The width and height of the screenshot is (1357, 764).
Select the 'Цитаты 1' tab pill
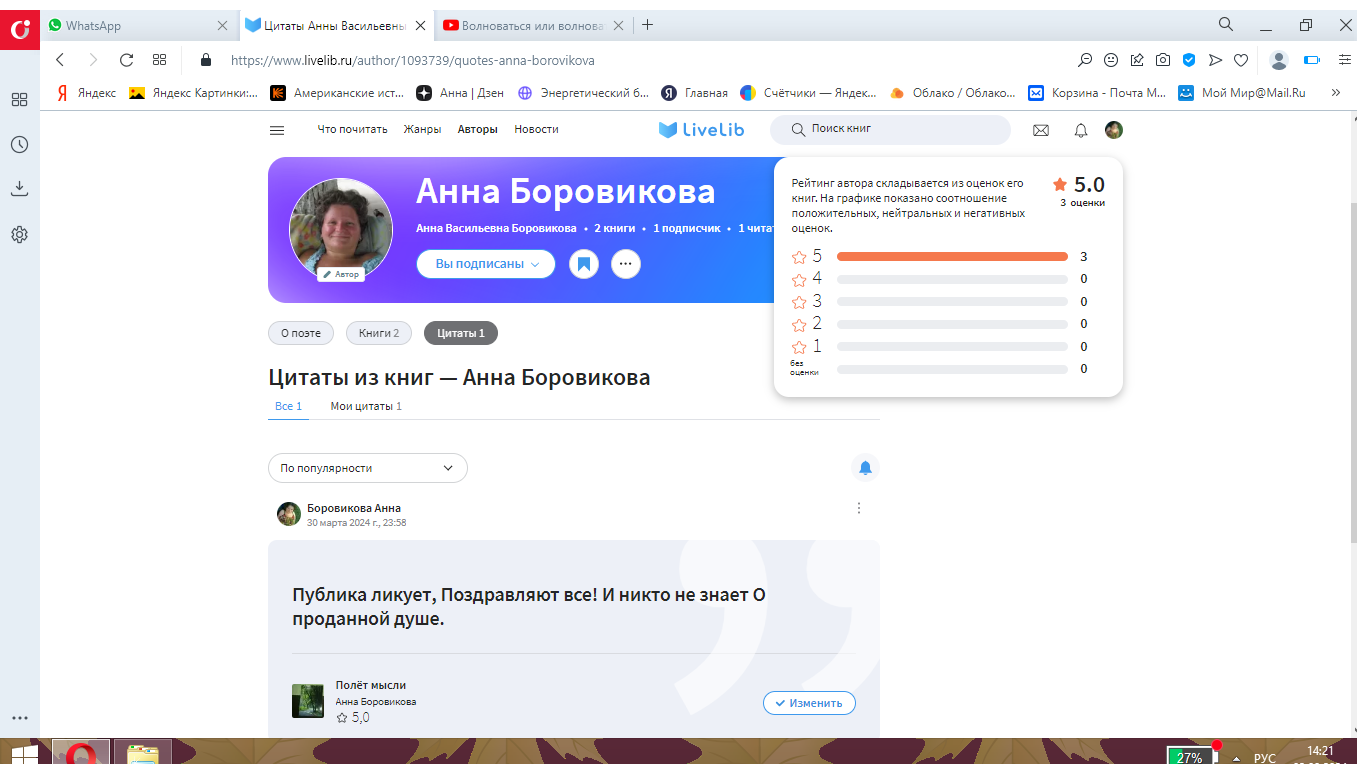pyautogui.click(x=461, y=333)
